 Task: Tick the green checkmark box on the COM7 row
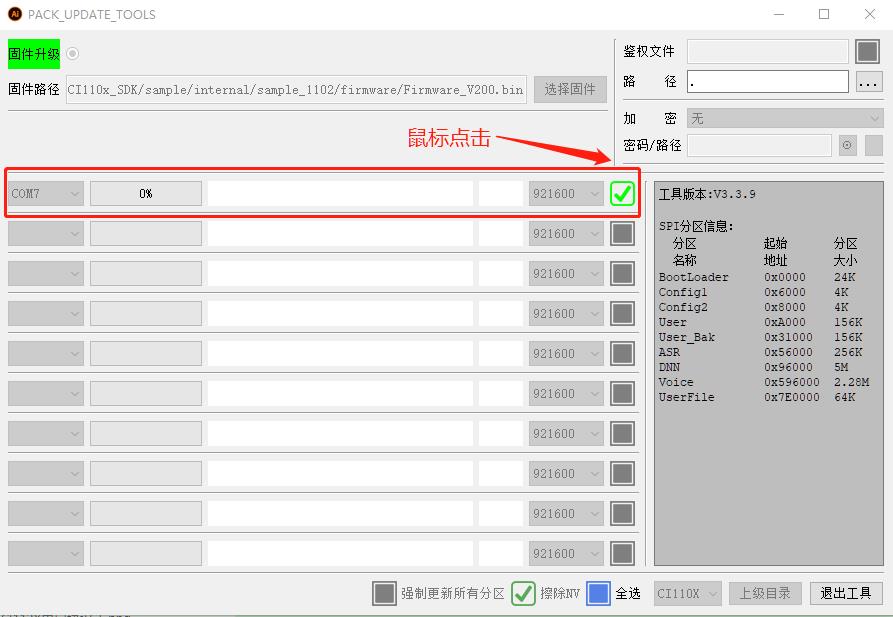[x=622, y=194]
